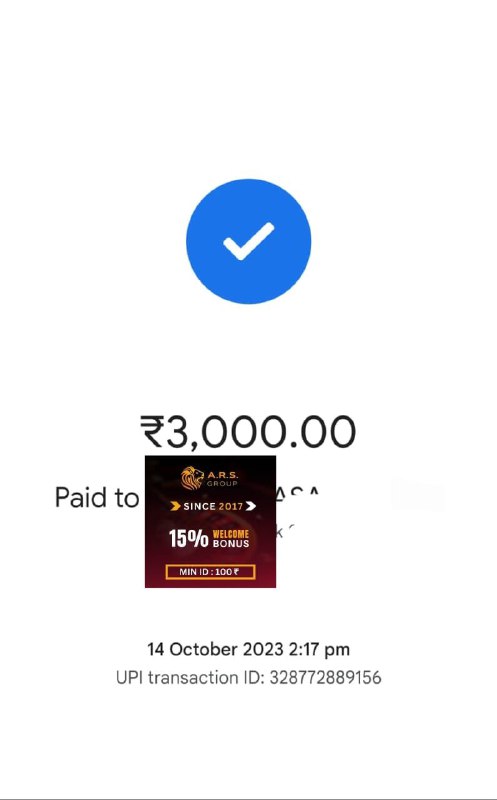
Task: Click the WELCOME BONUS text
Action: (x=231, y=538)
